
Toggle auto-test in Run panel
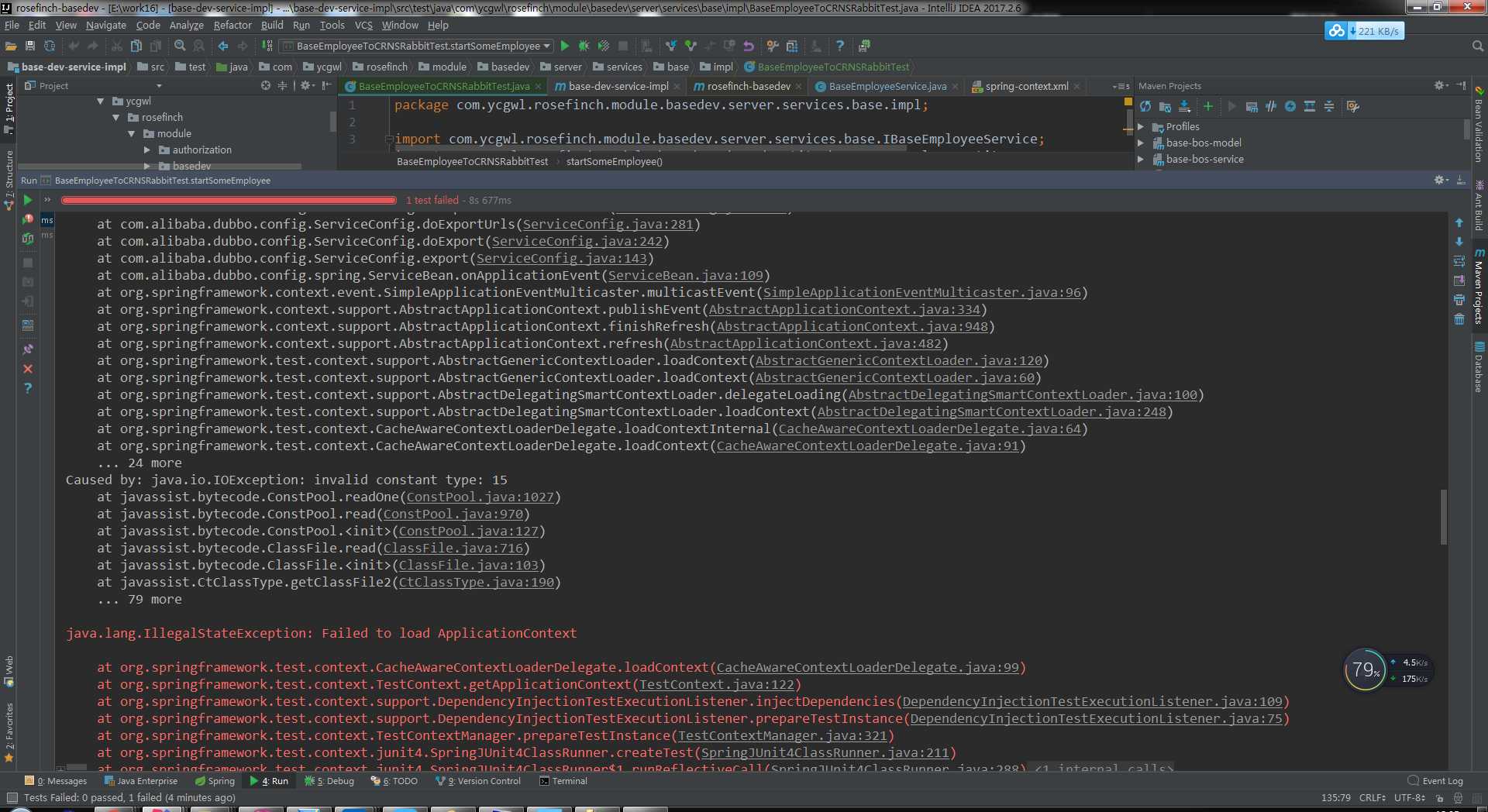tap(28, 239)
